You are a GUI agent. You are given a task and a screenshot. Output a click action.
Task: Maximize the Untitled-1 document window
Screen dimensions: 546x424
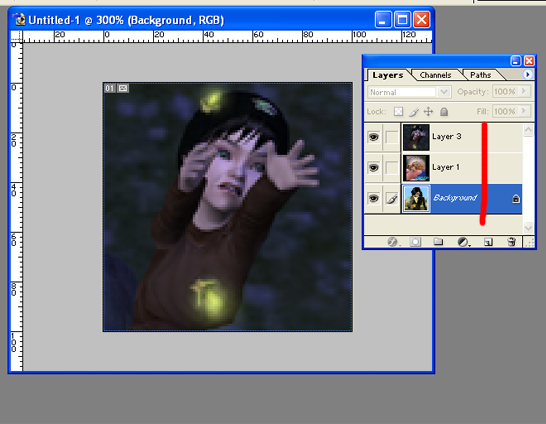tap(402, 19)
